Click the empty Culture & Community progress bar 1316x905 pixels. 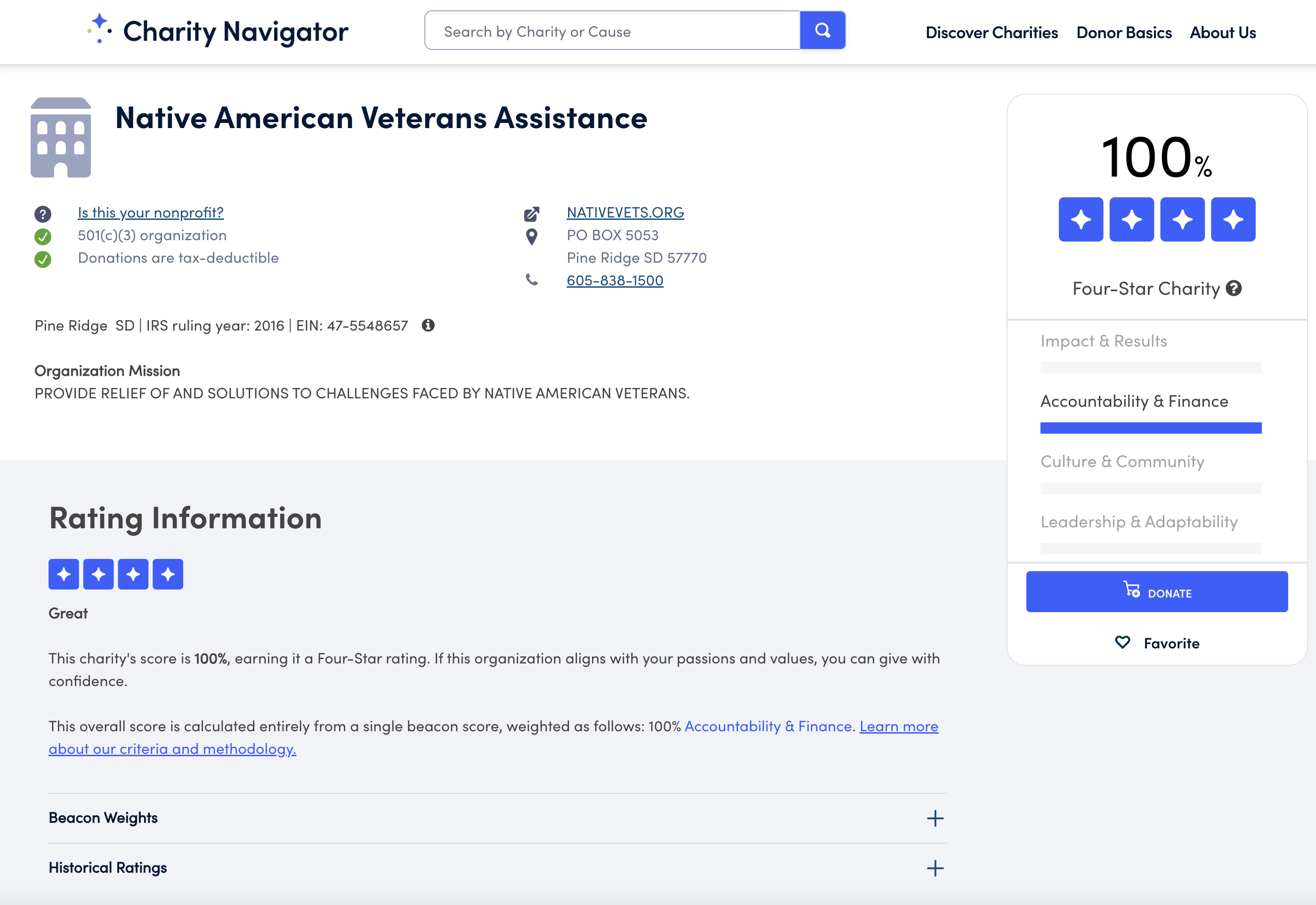(1150, 488)
